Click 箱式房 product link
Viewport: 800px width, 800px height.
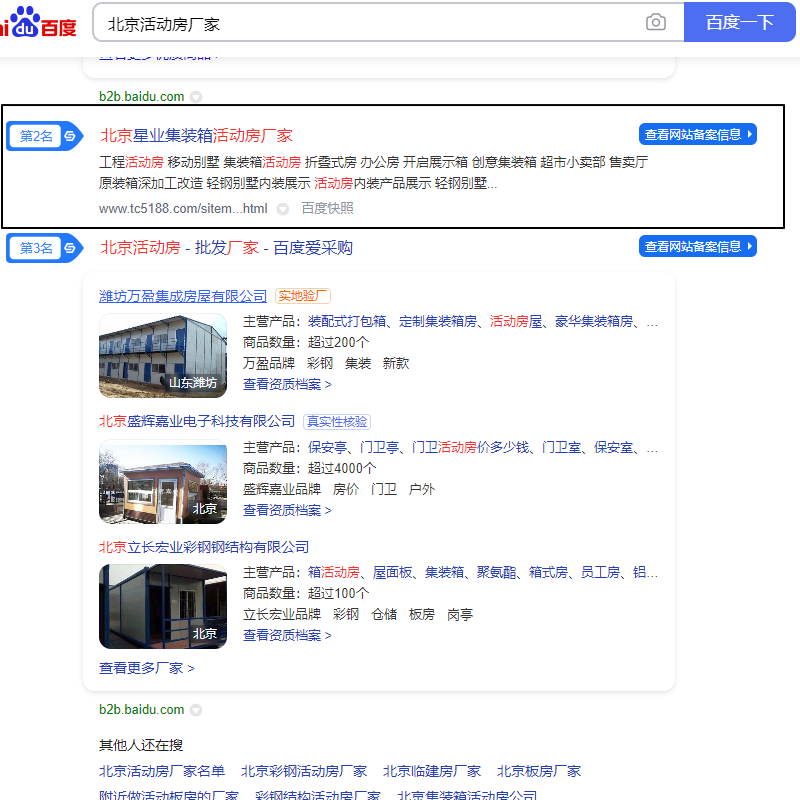pyautogui.click(x=548, y=572)
